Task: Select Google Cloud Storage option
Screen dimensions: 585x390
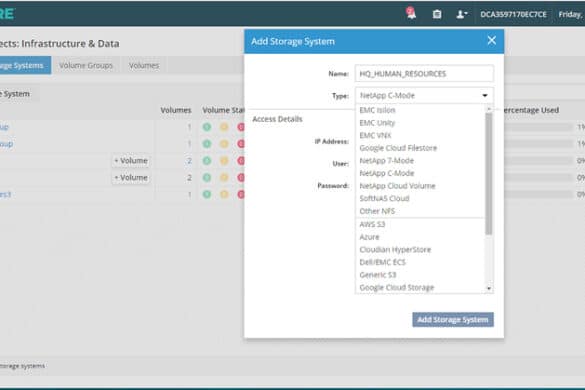Action: 397,288
